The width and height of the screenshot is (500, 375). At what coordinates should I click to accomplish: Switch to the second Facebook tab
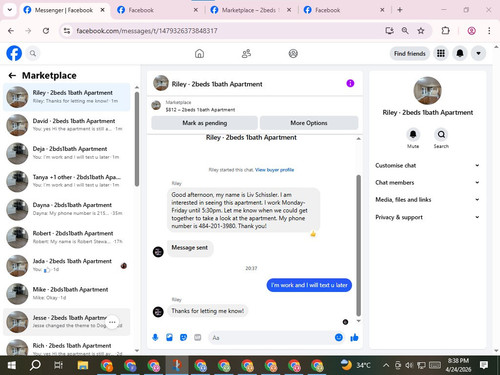click(x=158, y=10)
